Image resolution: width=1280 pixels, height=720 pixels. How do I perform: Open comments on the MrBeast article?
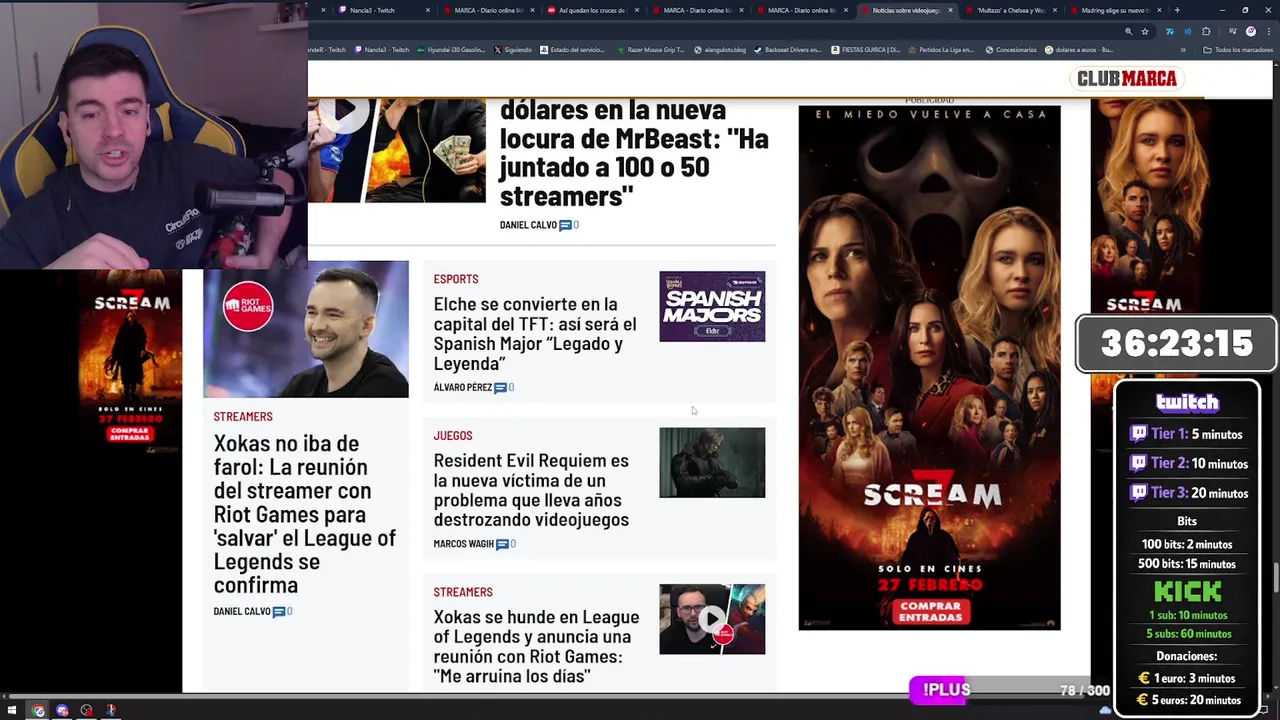(x=569, y=225)
